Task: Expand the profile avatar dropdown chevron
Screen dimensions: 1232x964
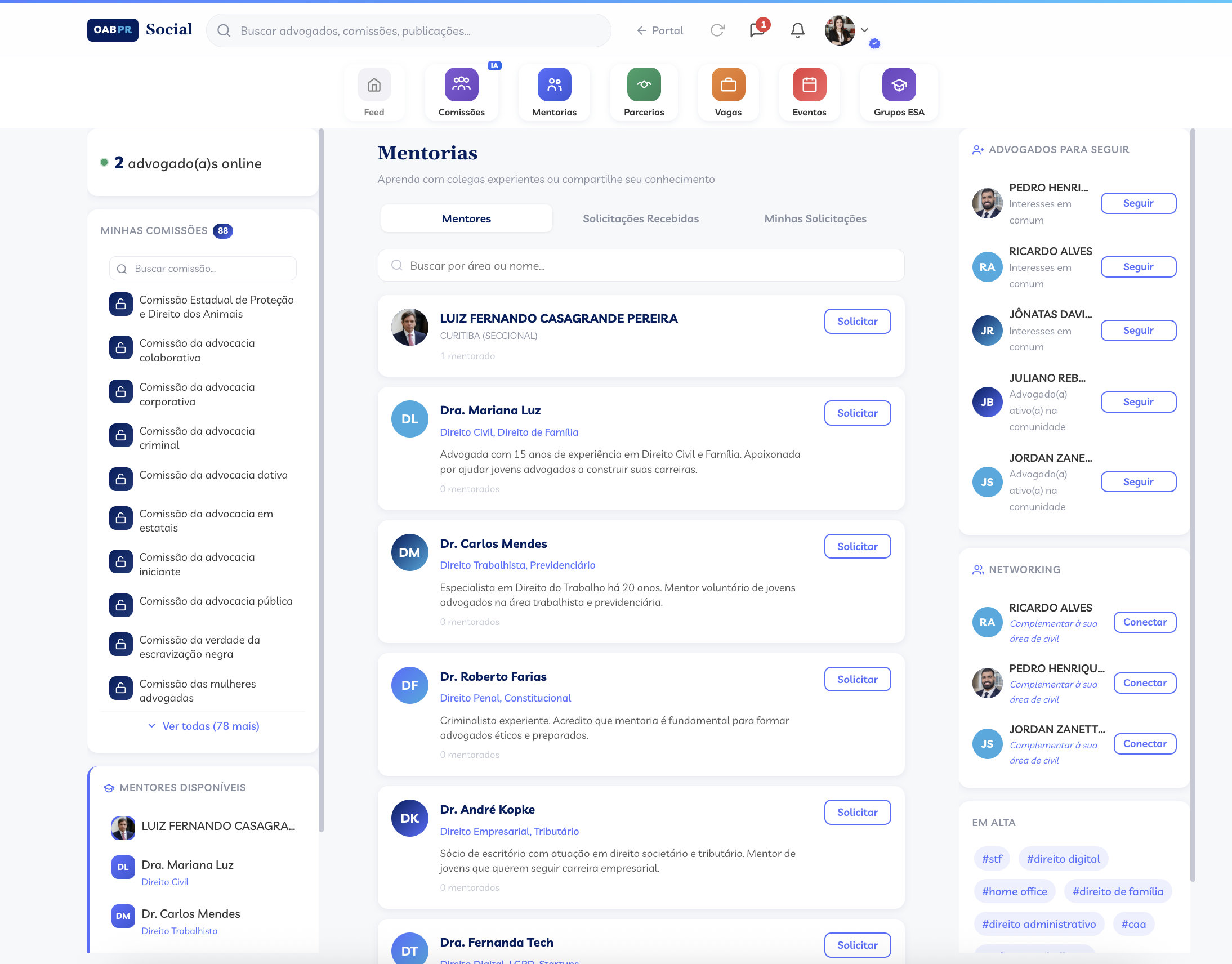Action: [x=864, y=30]
